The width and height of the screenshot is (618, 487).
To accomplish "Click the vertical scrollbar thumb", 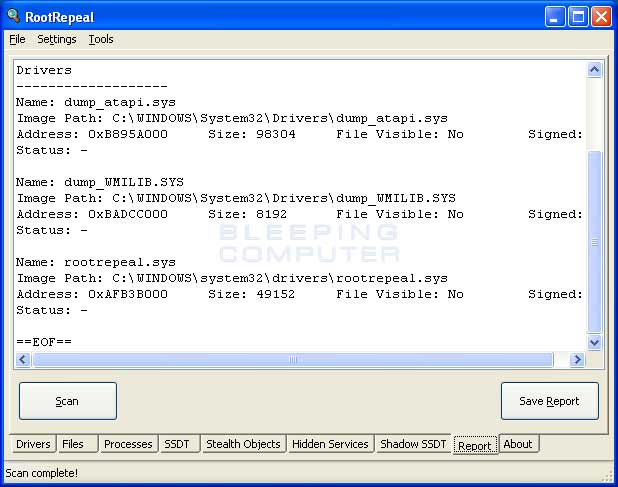I will click(594, 242).
